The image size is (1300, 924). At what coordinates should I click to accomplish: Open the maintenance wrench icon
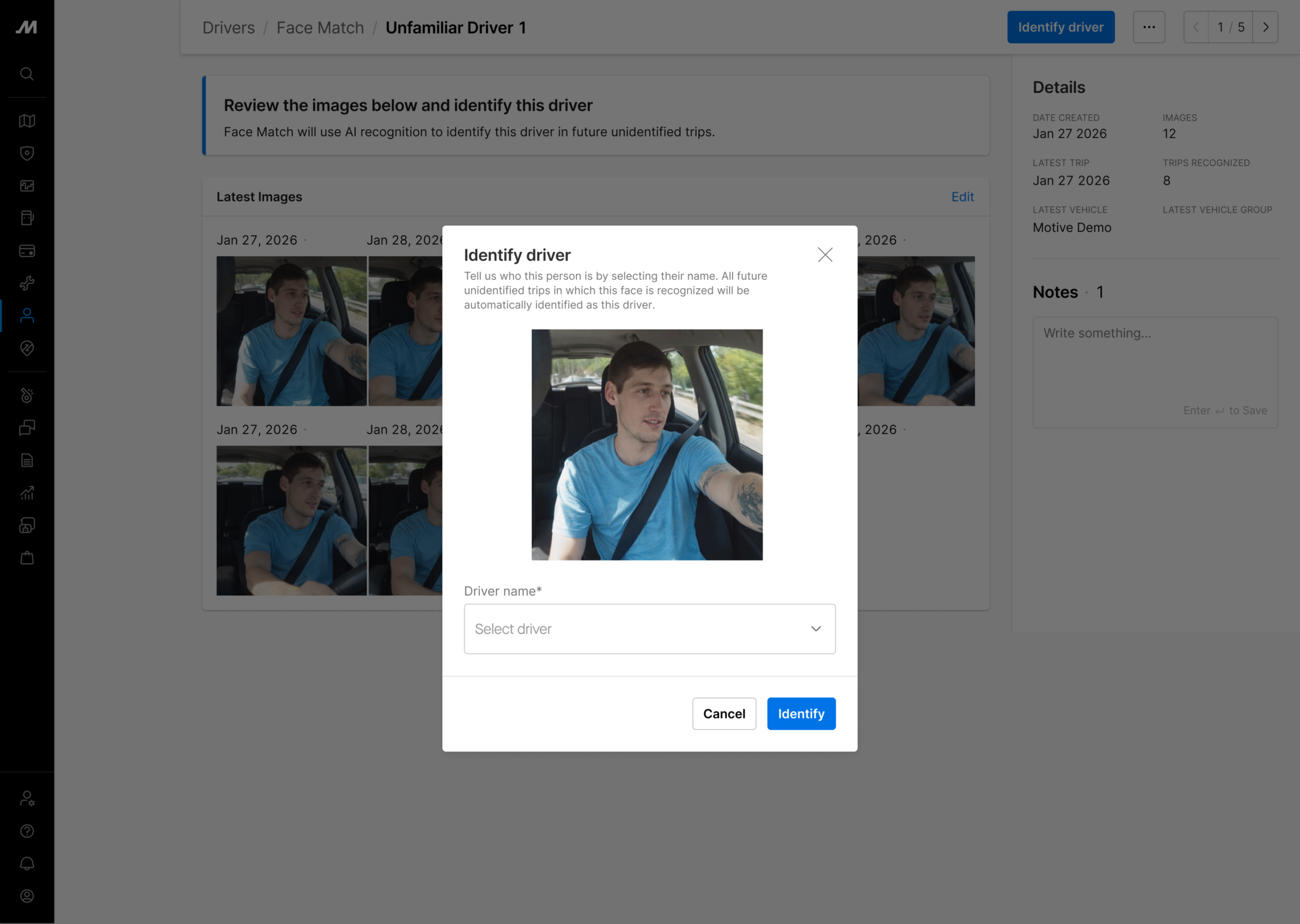pos(27,283)
